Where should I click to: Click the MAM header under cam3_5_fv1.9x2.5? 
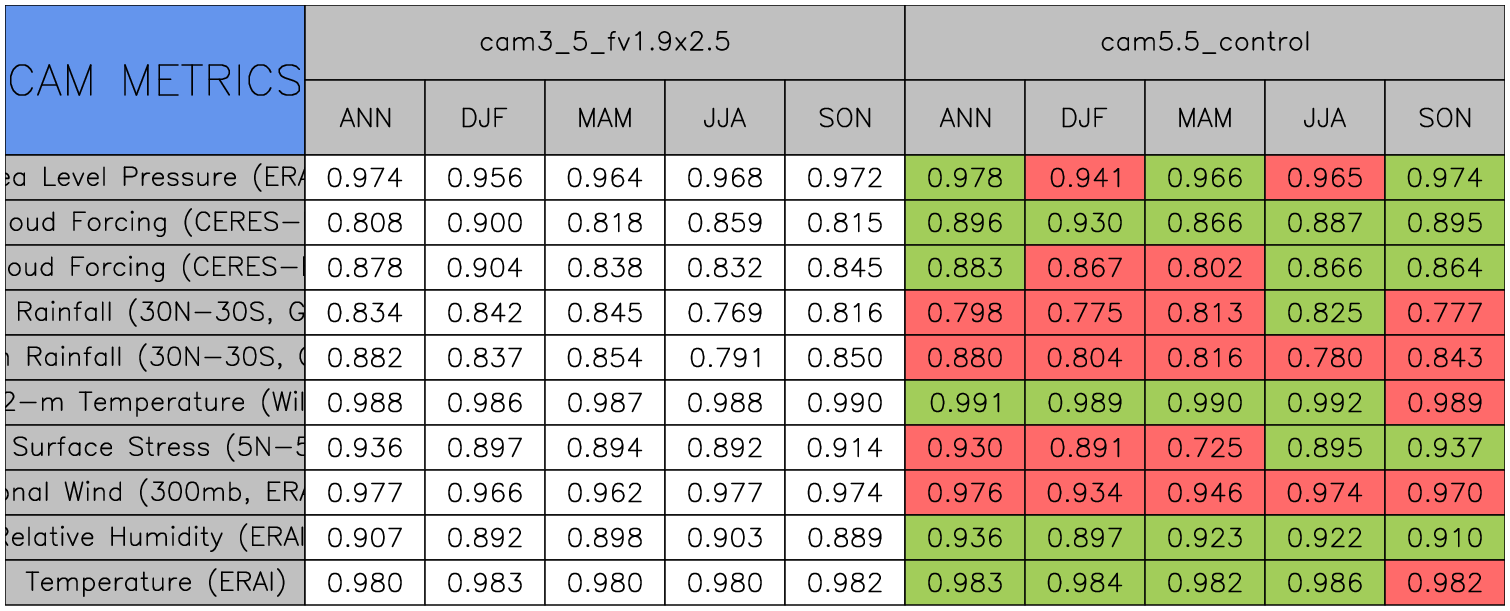pos(605,118)
